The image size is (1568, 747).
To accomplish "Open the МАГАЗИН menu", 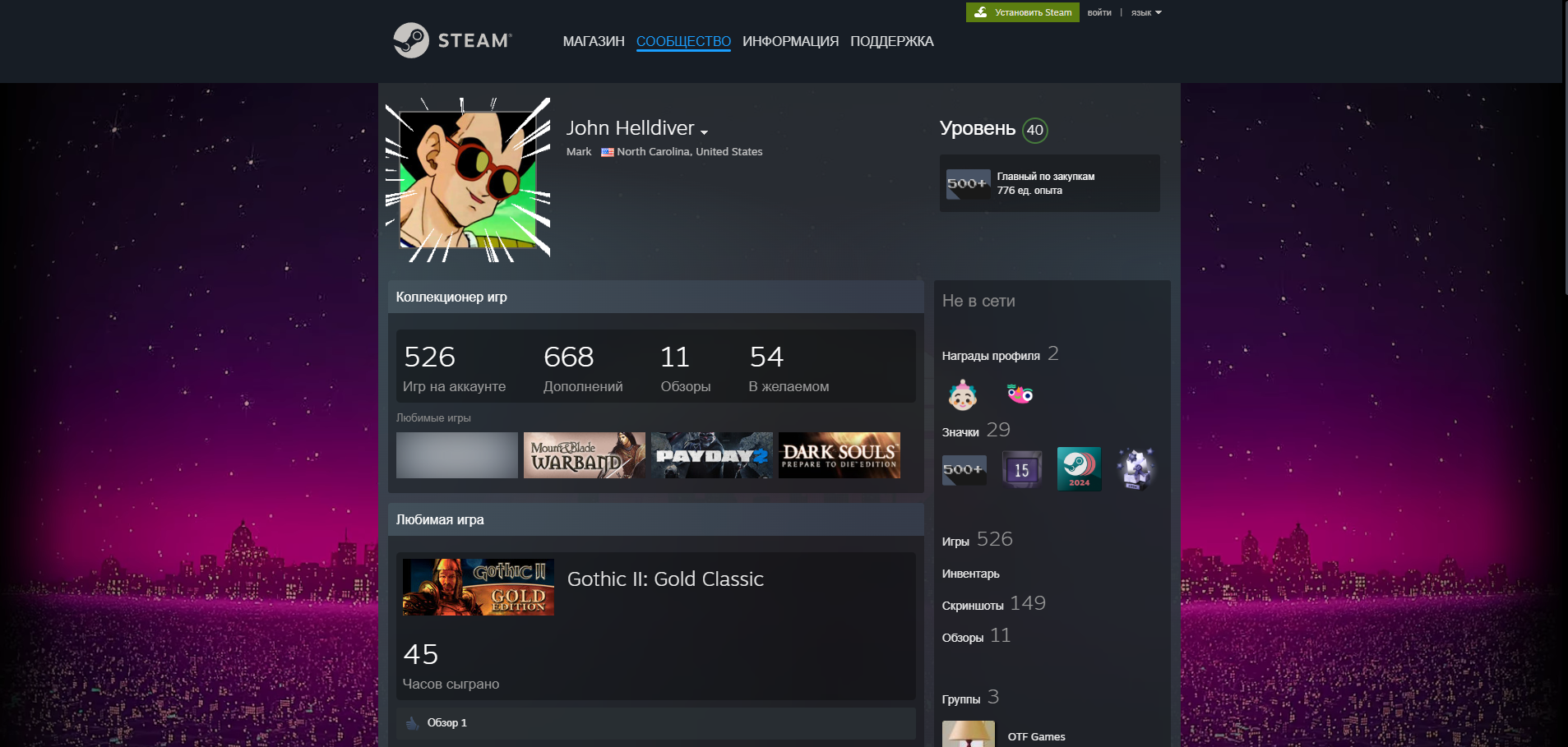I will [594, 41].
